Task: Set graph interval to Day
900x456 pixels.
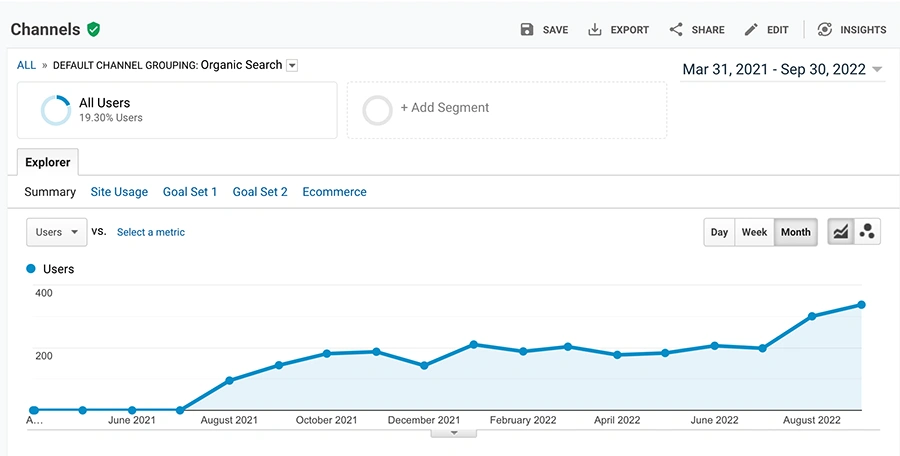Action: 719,232
